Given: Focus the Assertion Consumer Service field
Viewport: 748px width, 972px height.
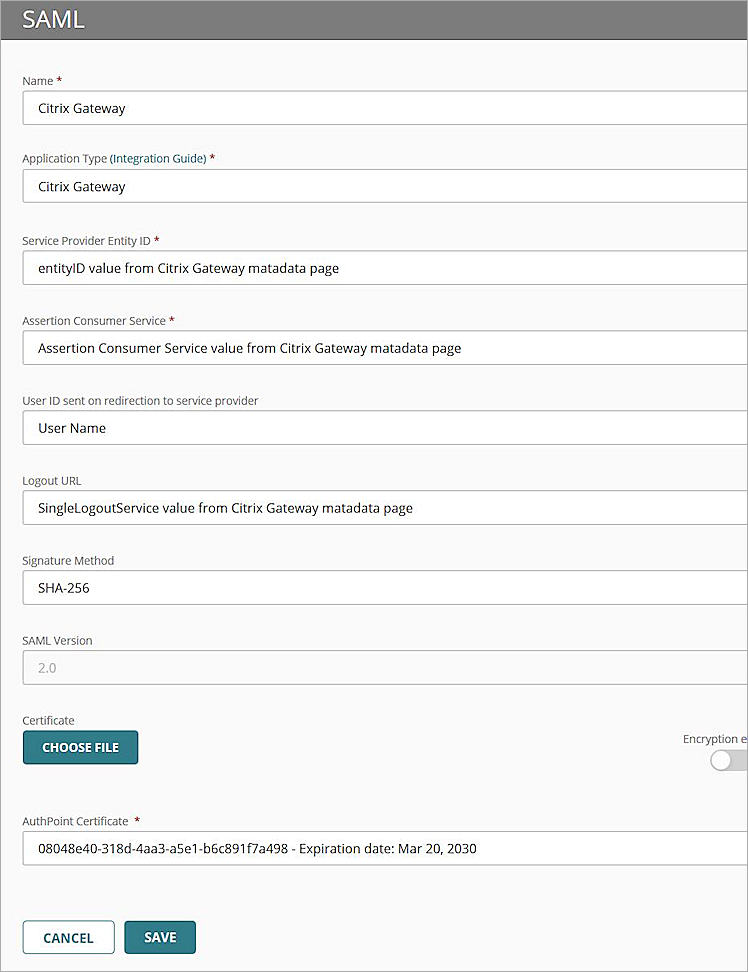Looking at the screenshot, I should [384, 348].
